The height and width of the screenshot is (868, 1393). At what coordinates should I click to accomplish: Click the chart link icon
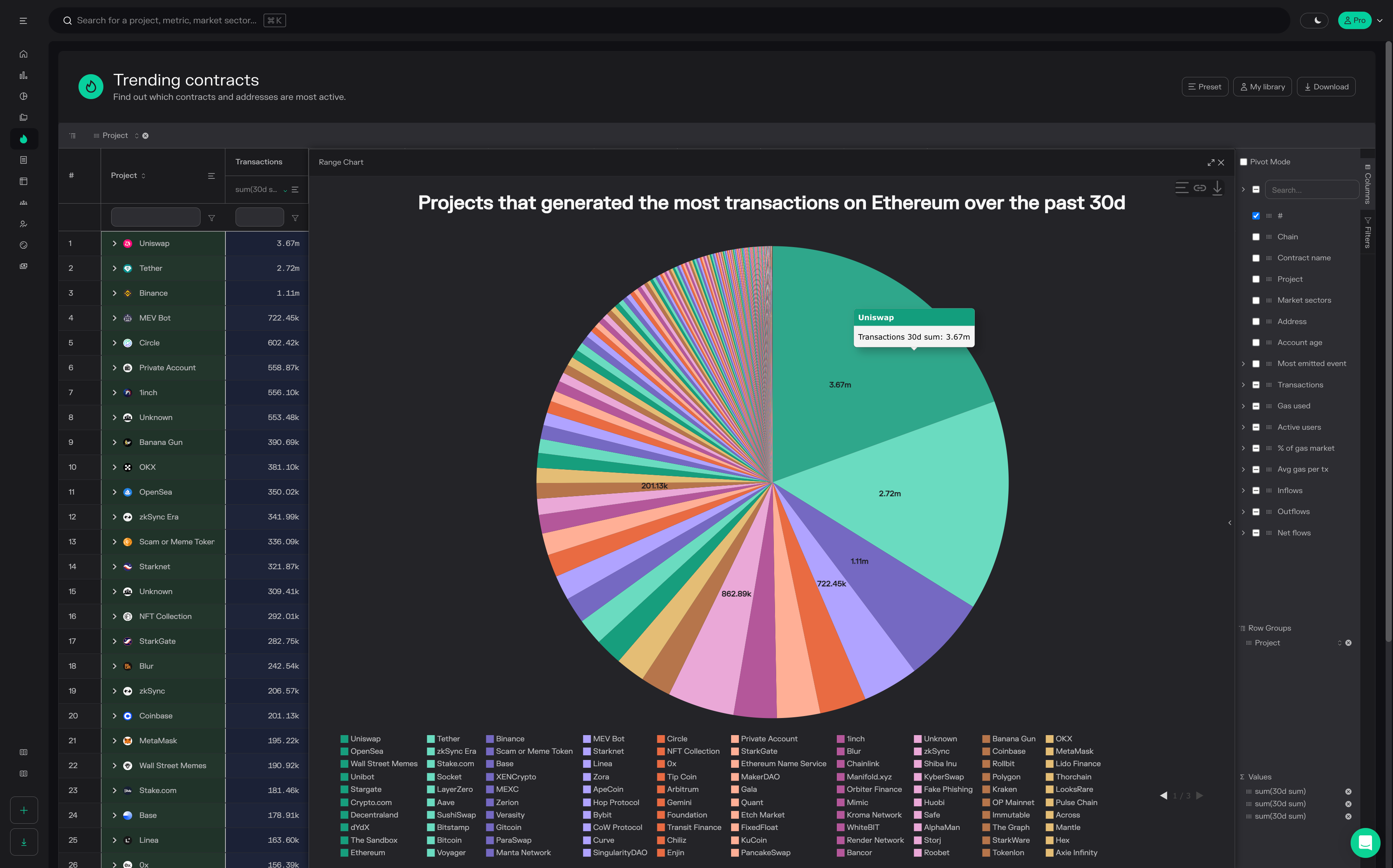(x=1199, y=188)
